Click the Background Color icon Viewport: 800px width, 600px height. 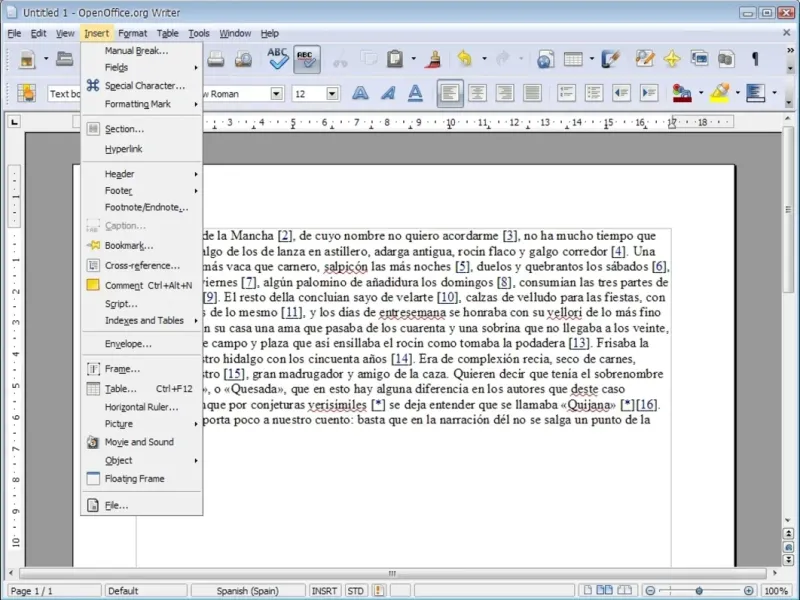click(x=756, y=93)
